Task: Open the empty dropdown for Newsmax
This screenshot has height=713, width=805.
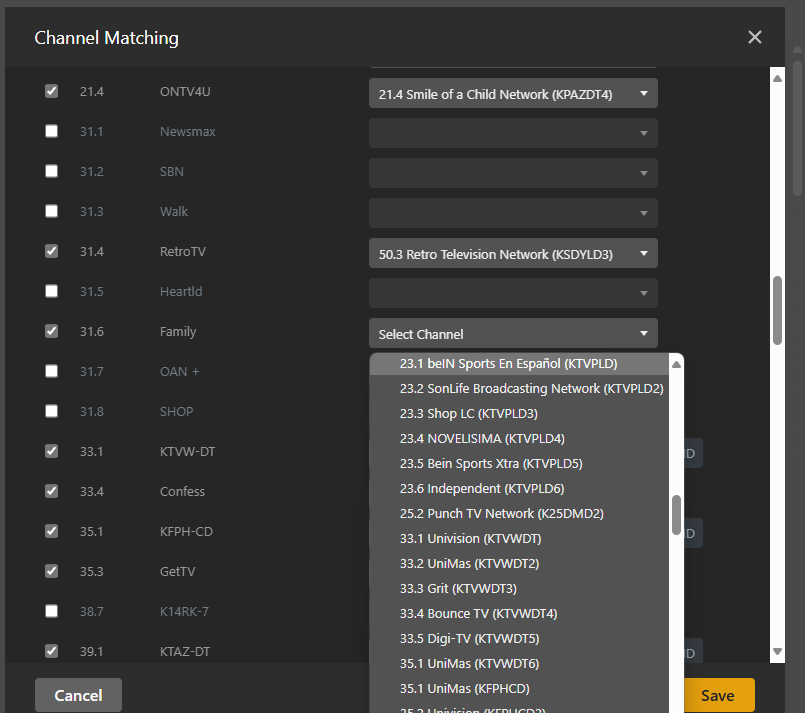Action: pos(513,133)
